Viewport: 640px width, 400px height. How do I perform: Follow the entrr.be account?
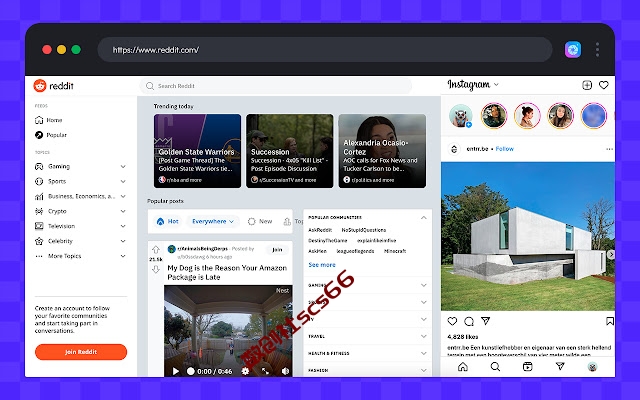click(505, 149)
